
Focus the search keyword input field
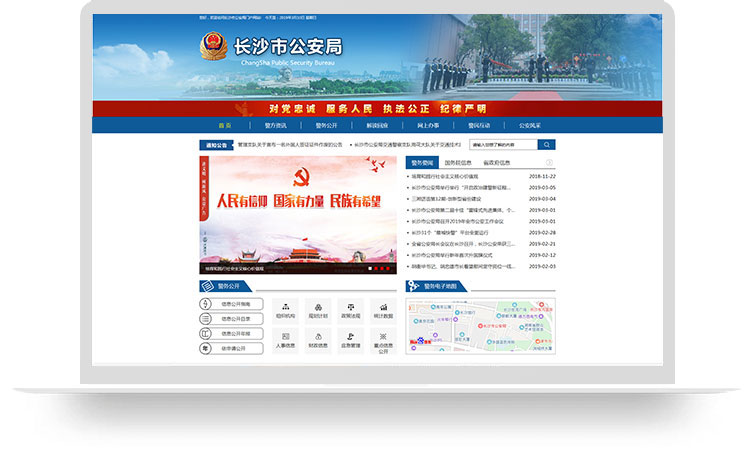pos(503,145)
